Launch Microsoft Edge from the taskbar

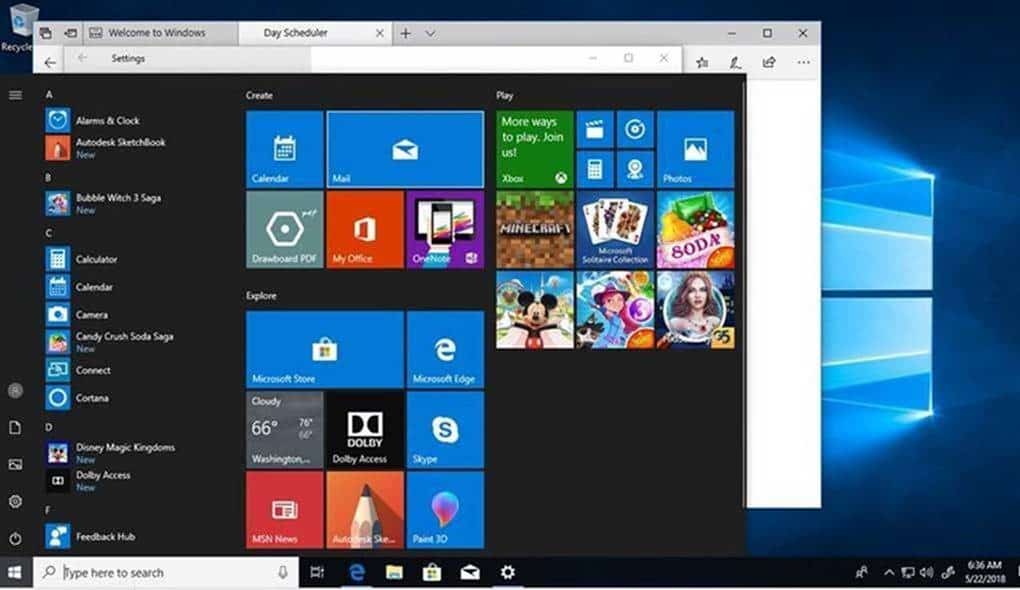click(x=357, y=572)
